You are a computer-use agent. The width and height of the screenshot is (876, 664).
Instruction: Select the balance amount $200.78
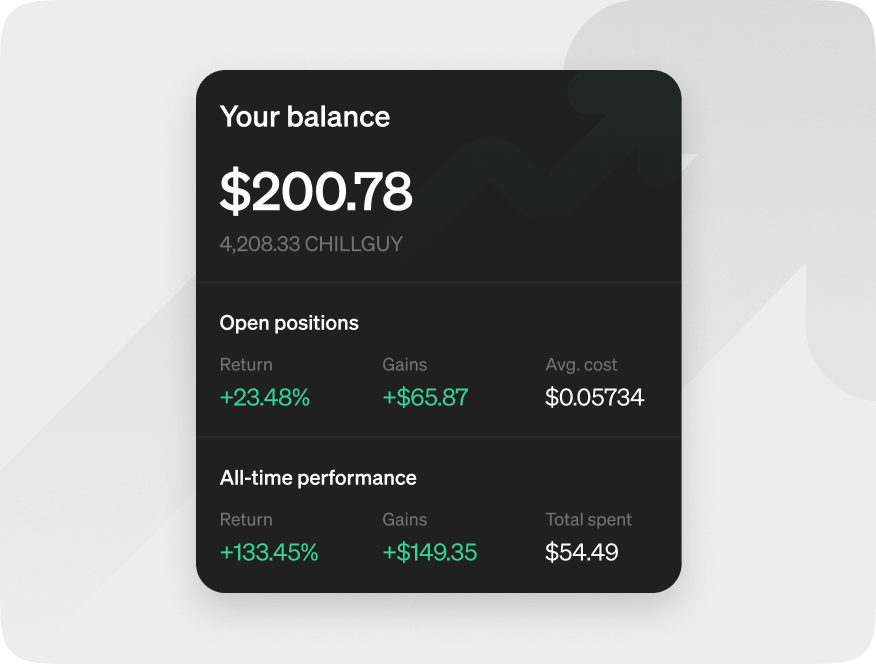pyautogui.click(x=316, y=191)
